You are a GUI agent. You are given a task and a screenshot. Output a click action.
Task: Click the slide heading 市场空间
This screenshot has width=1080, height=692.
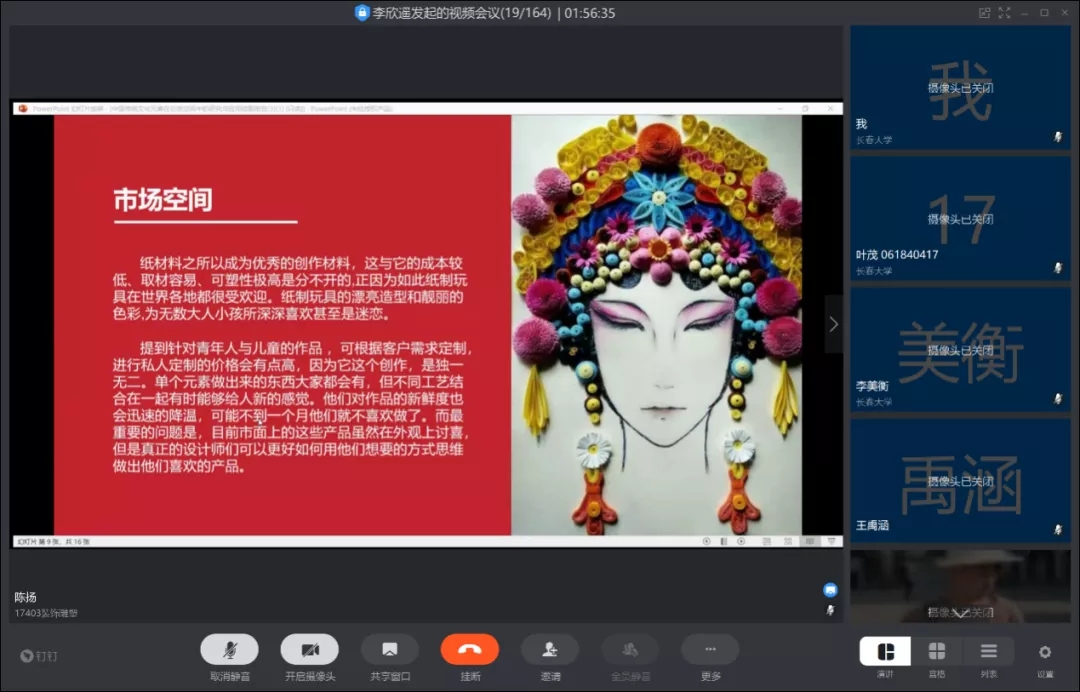[163, 200]
